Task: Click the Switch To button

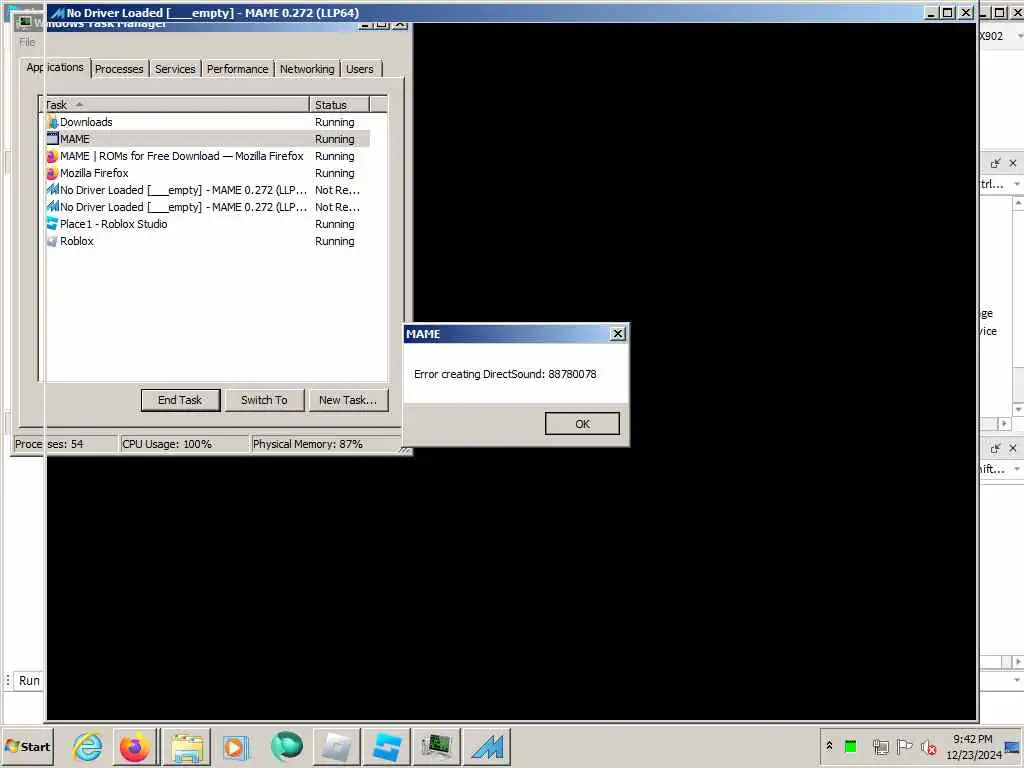Action: pyautogui.click(x=264, y=400)
